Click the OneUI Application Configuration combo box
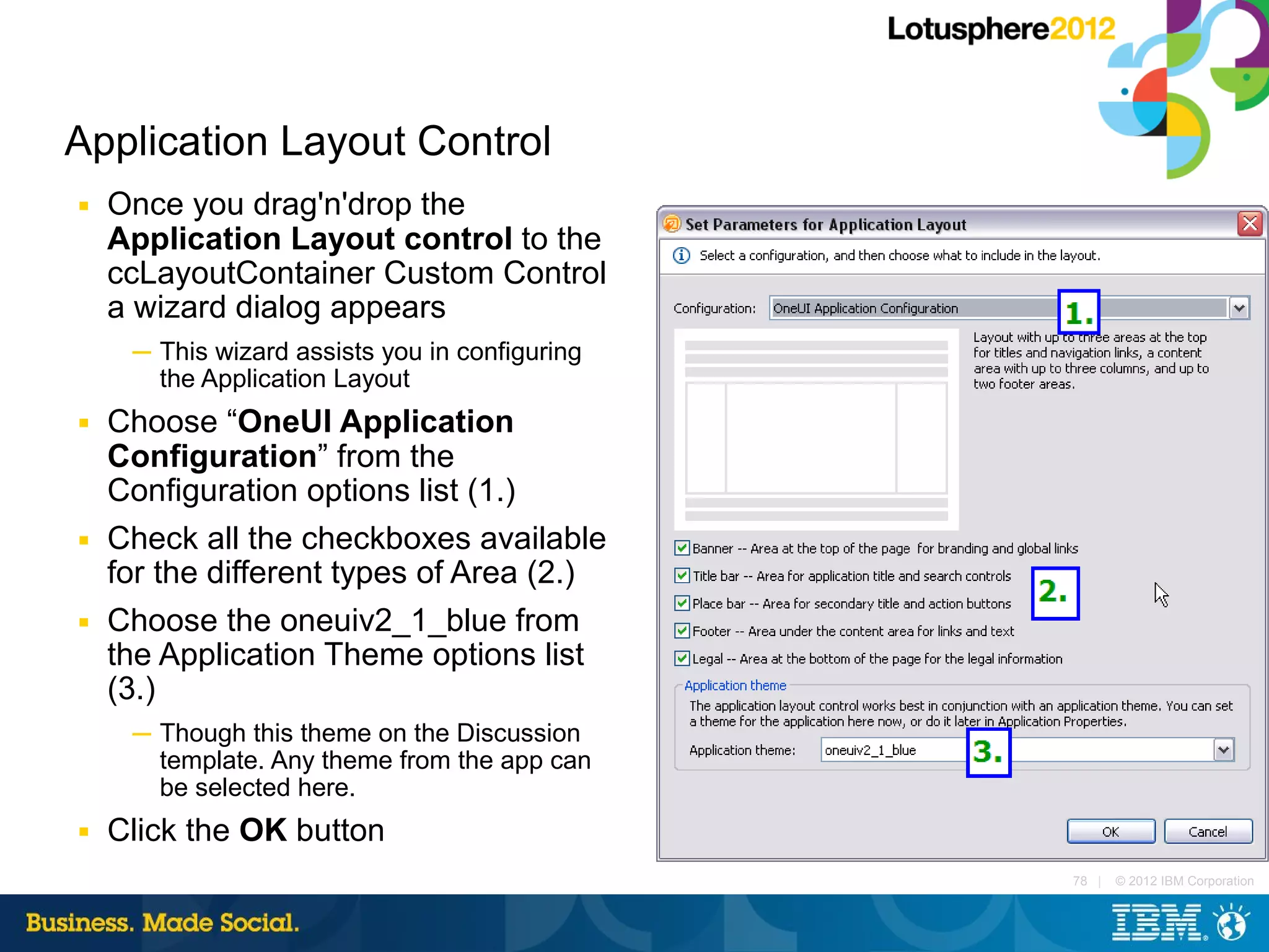This screenshot has width=1269, height=952. (1009, 308)
